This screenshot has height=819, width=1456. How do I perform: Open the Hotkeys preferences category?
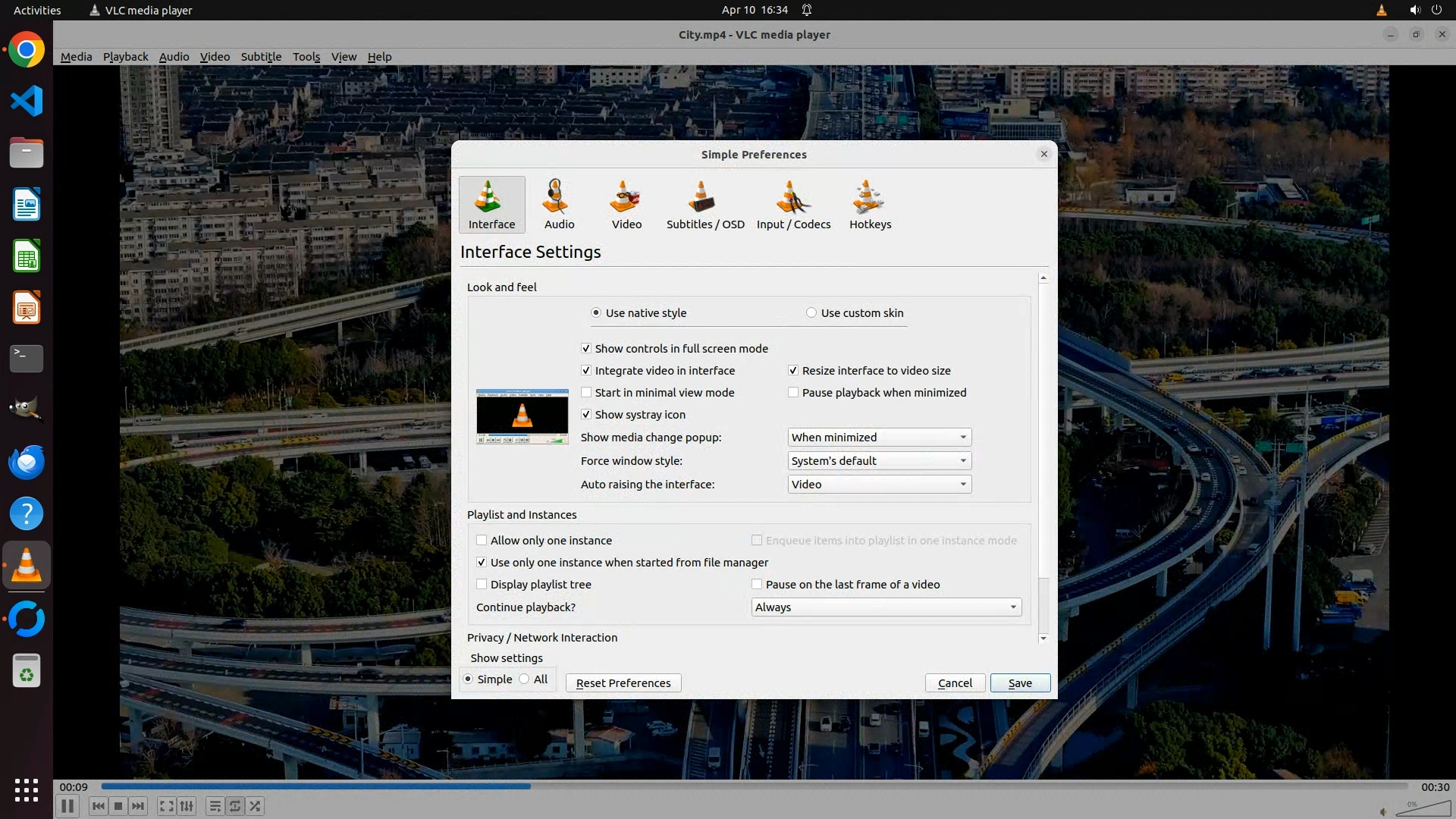click(x=870, y=205)
